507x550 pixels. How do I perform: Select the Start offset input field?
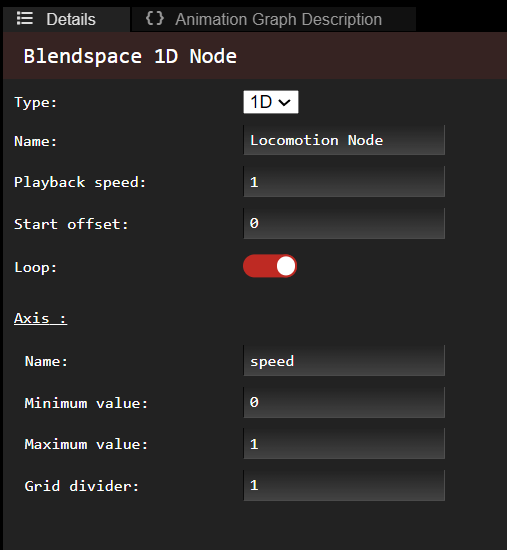344,223
